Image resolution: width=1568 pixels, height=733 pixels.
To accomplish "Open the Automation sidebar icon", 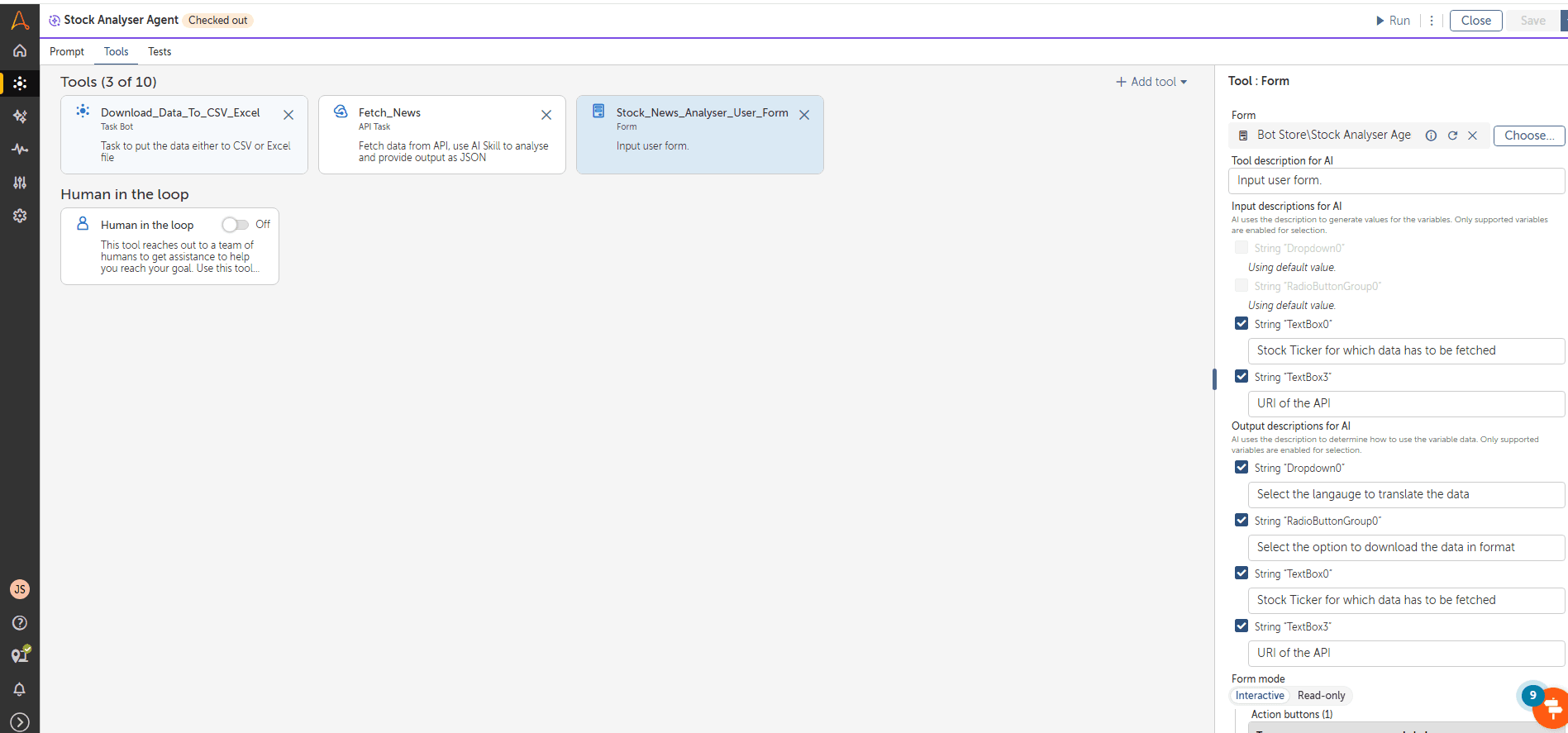I will [20, 83].
